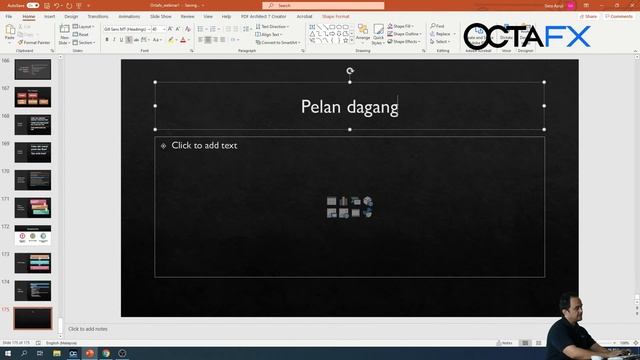The width and height of the screenshot is (640, 360).
Task: Click the Numbering list icon
Action: 213,29
